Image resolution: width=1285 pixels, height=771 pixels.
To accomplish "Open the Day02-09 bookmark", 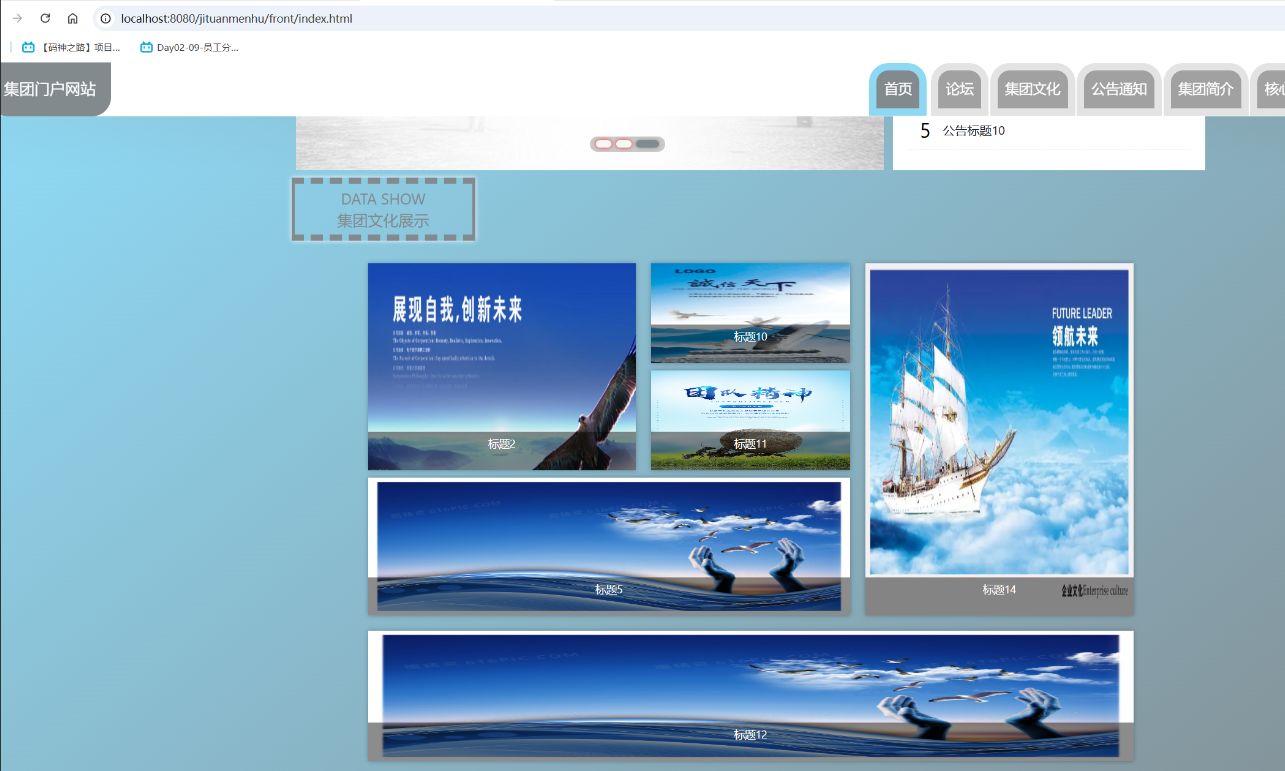I will coord(189,47).
